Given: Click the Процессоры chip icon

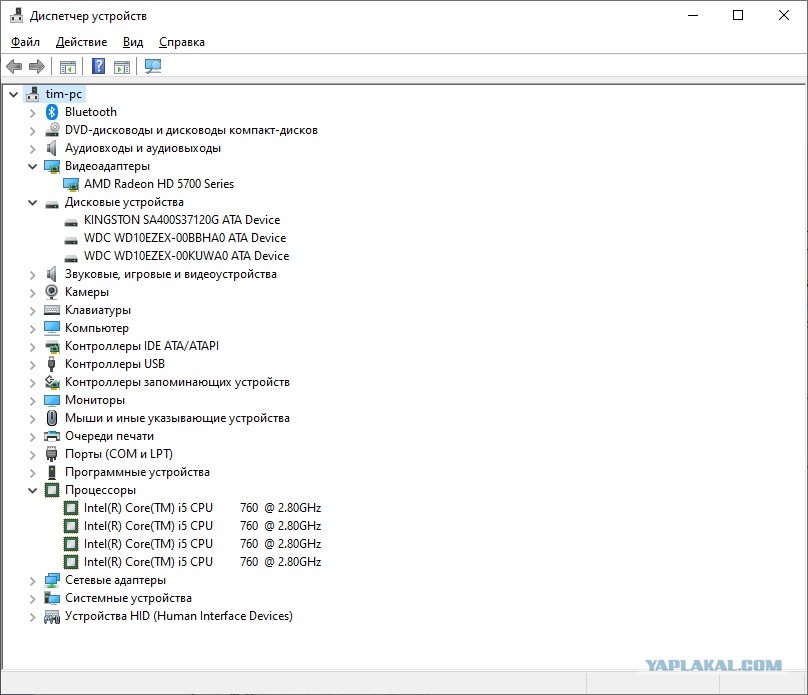Looking at the screenshot, I should (52, 490).
